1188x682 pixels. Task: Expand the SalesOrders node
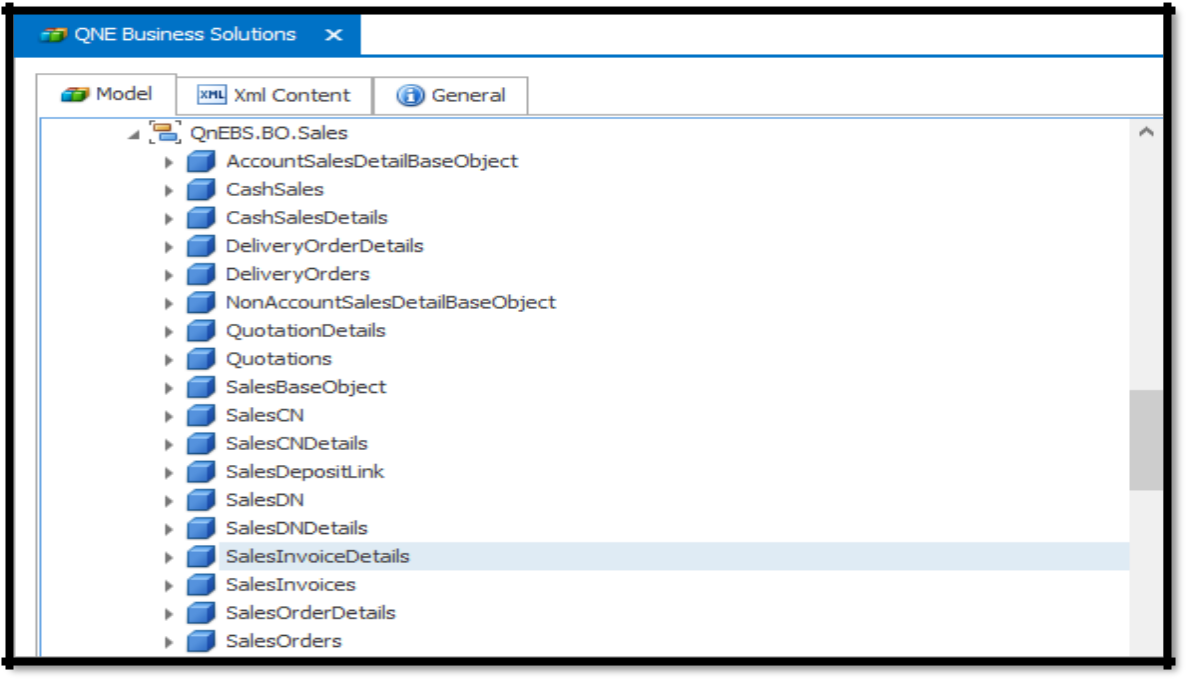(169, 642)
